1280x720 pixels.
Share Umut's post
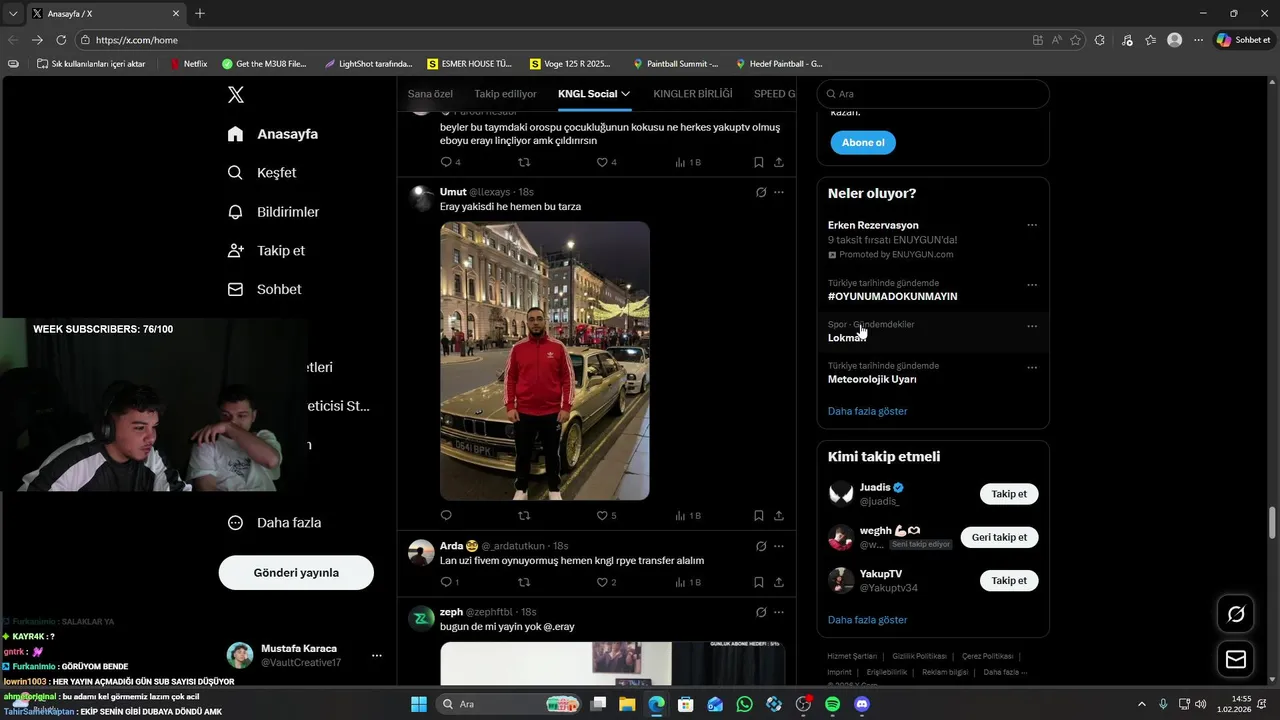779,516
